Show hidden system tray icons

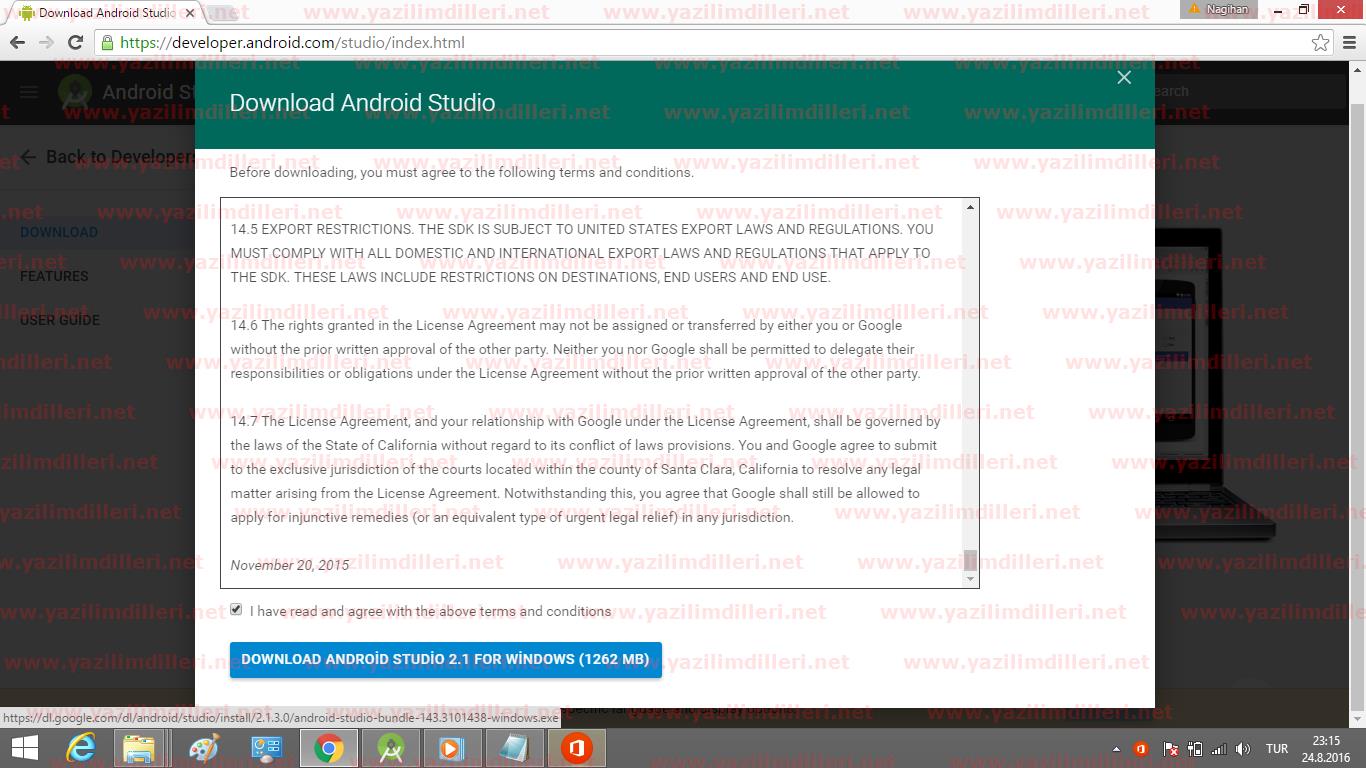coord(1116,749)
